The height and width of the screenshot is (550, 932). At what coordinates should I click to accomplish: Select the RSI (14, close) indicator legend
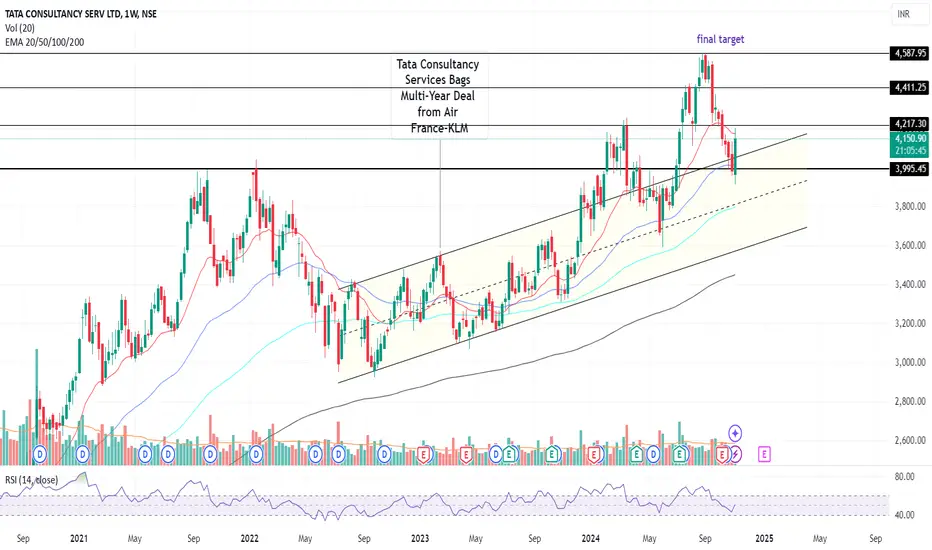click(32, 480)
